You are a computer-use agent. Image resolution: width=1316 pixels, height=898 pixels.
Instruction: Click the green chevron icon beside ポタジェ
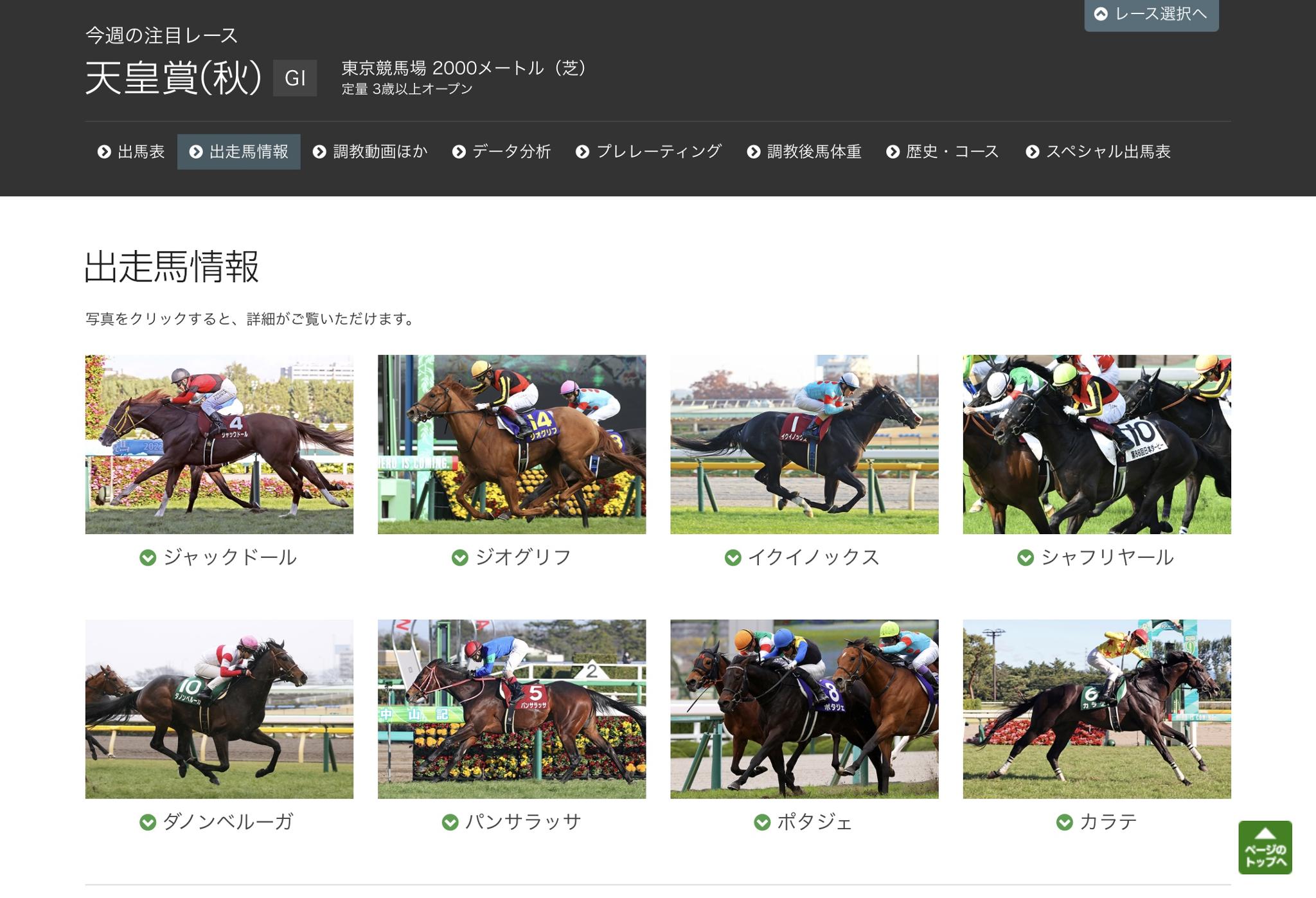click(762, 822)
